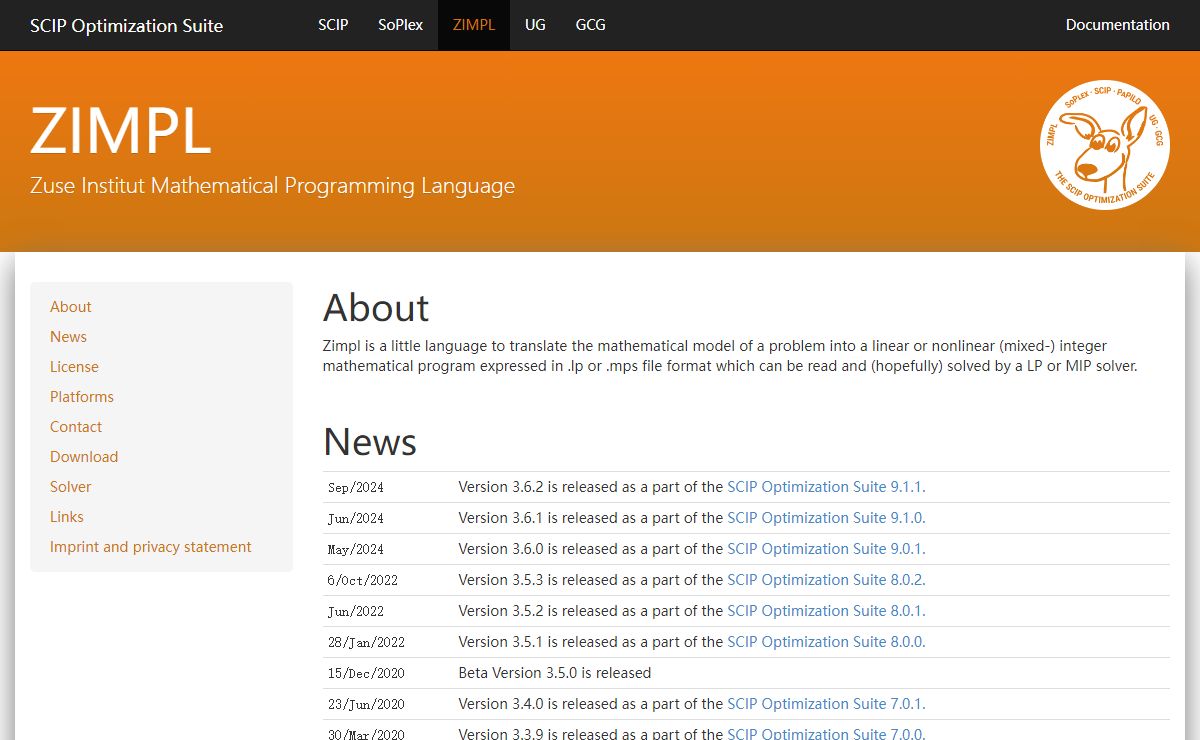
Task: Go to Links in the sidebar
Action: (67, 517)
